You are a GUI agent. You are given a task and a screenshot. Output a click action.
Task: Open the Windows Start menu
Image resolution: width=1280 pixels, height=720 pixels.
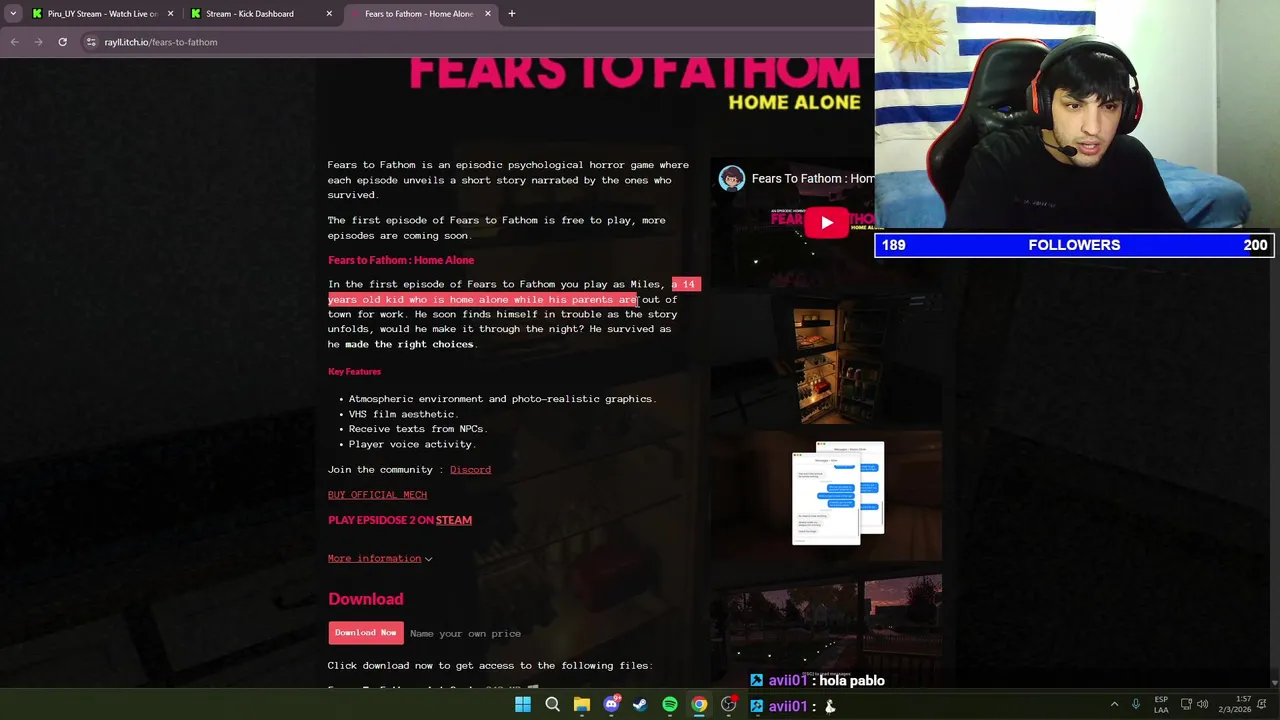tap(523, 705)
